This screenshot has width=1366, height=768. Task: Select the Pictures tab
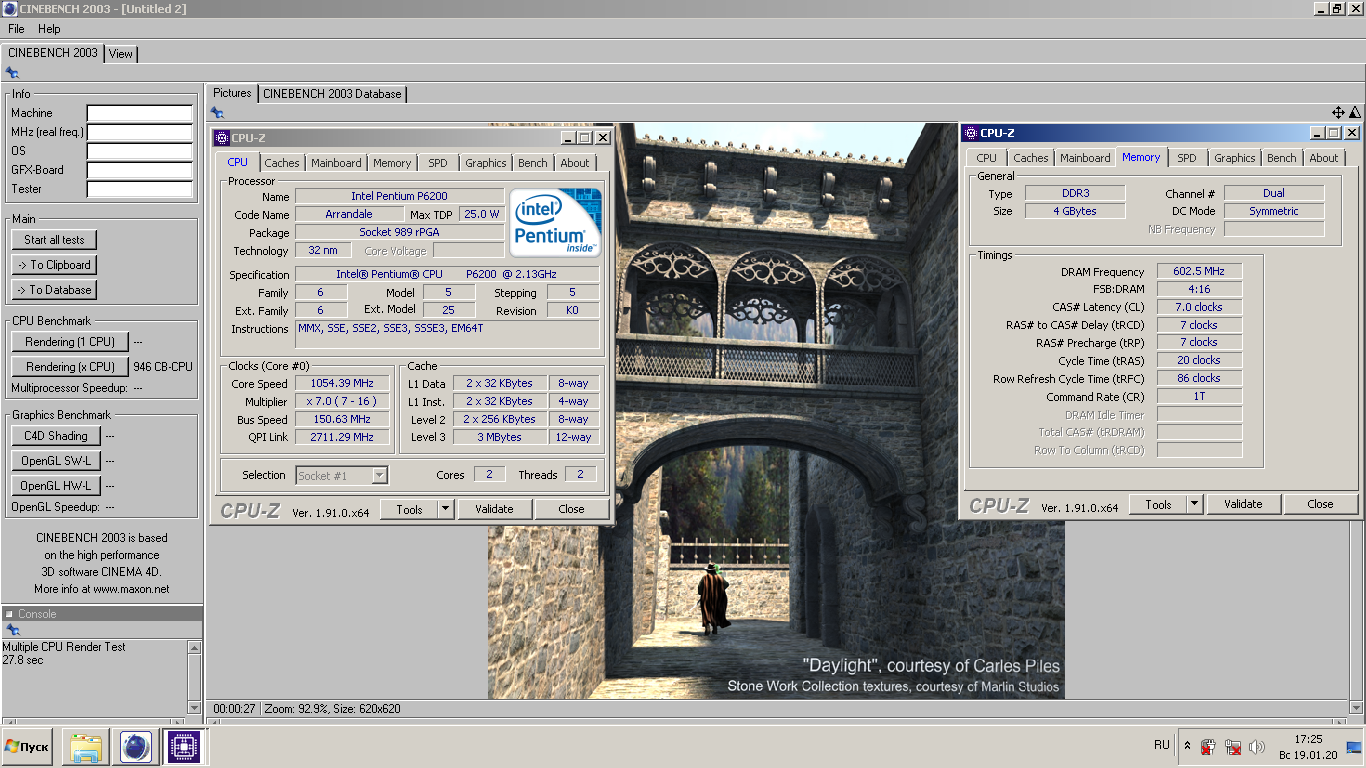[x=232, y=93]
